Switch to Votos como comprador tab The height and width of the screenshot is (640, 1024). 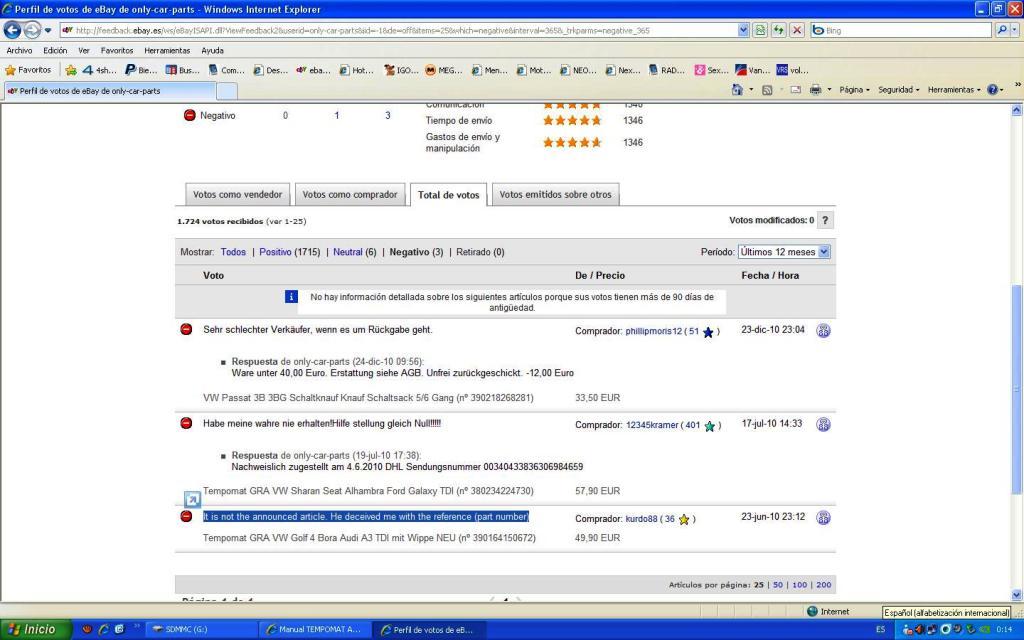(x=350, y=194)
